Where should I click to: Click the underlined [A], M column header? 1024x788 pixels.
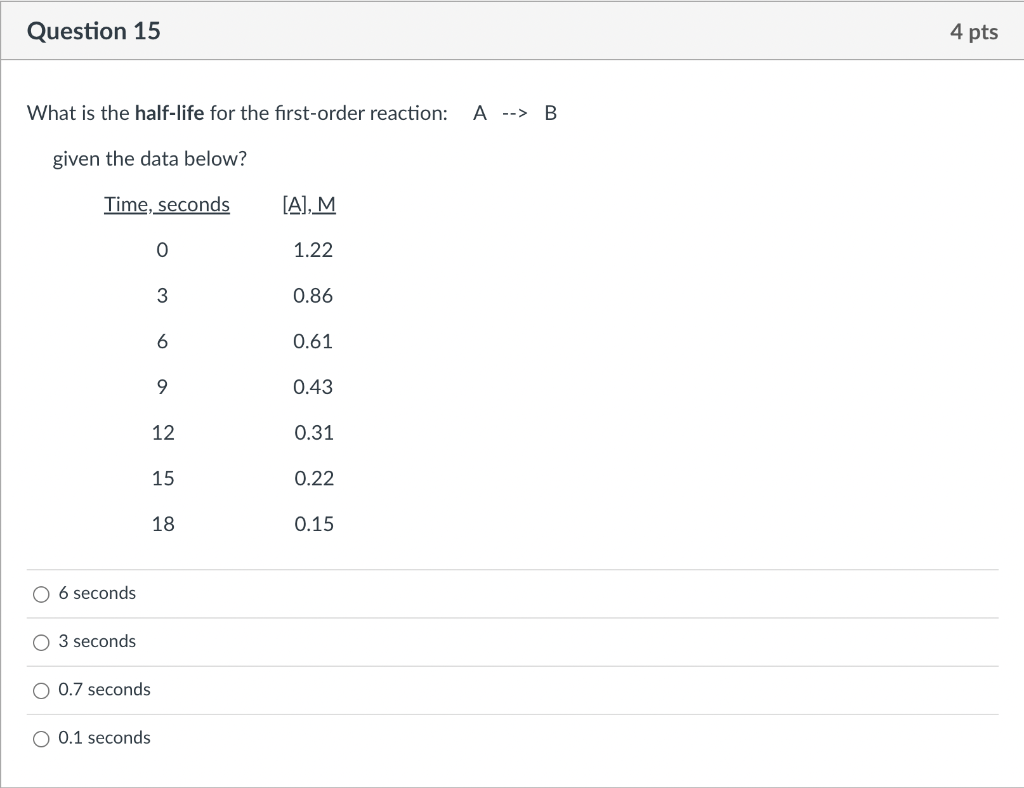tap(309, 205)
